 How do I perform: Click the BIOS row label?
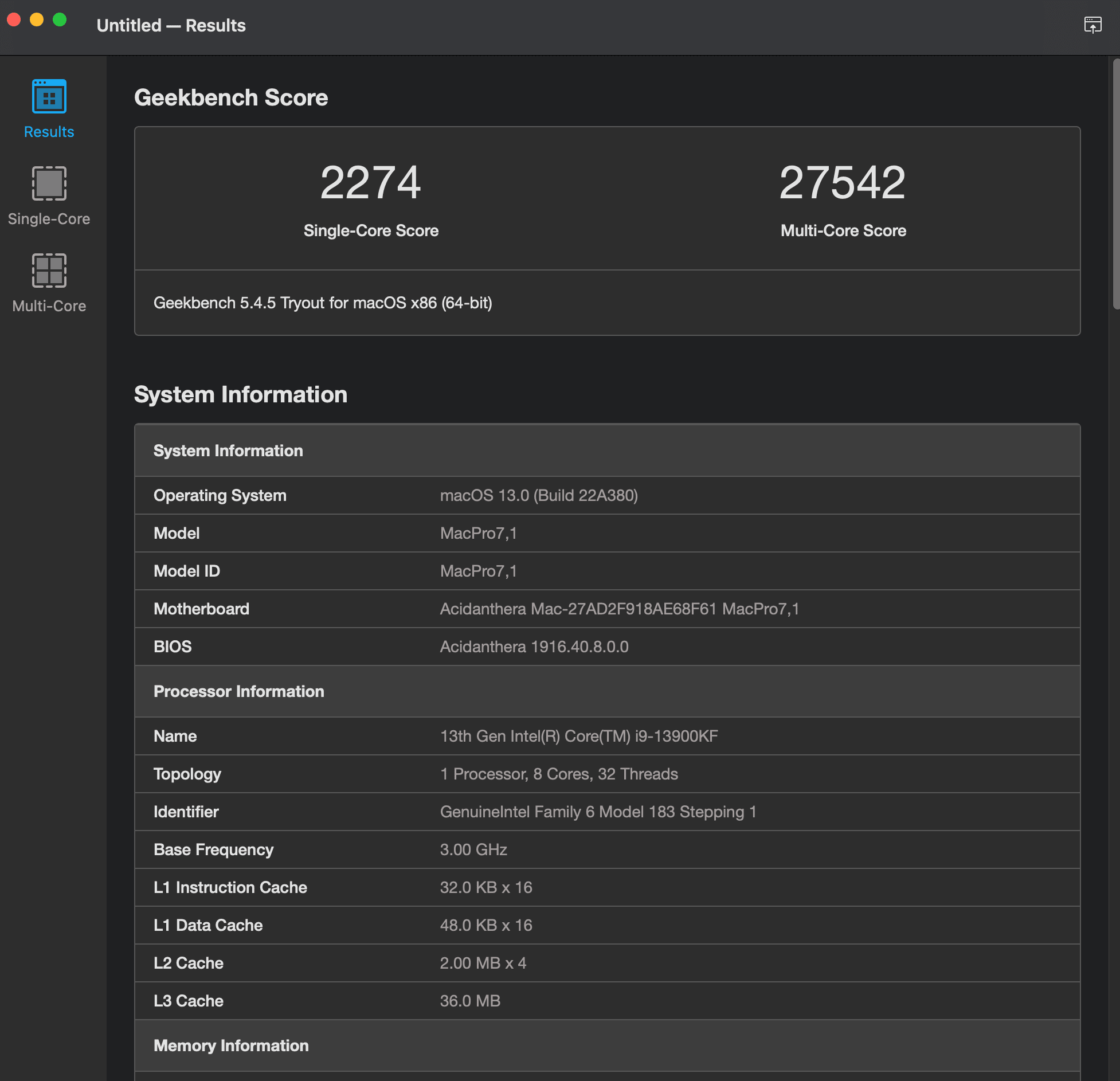click(x=173, y=647)
